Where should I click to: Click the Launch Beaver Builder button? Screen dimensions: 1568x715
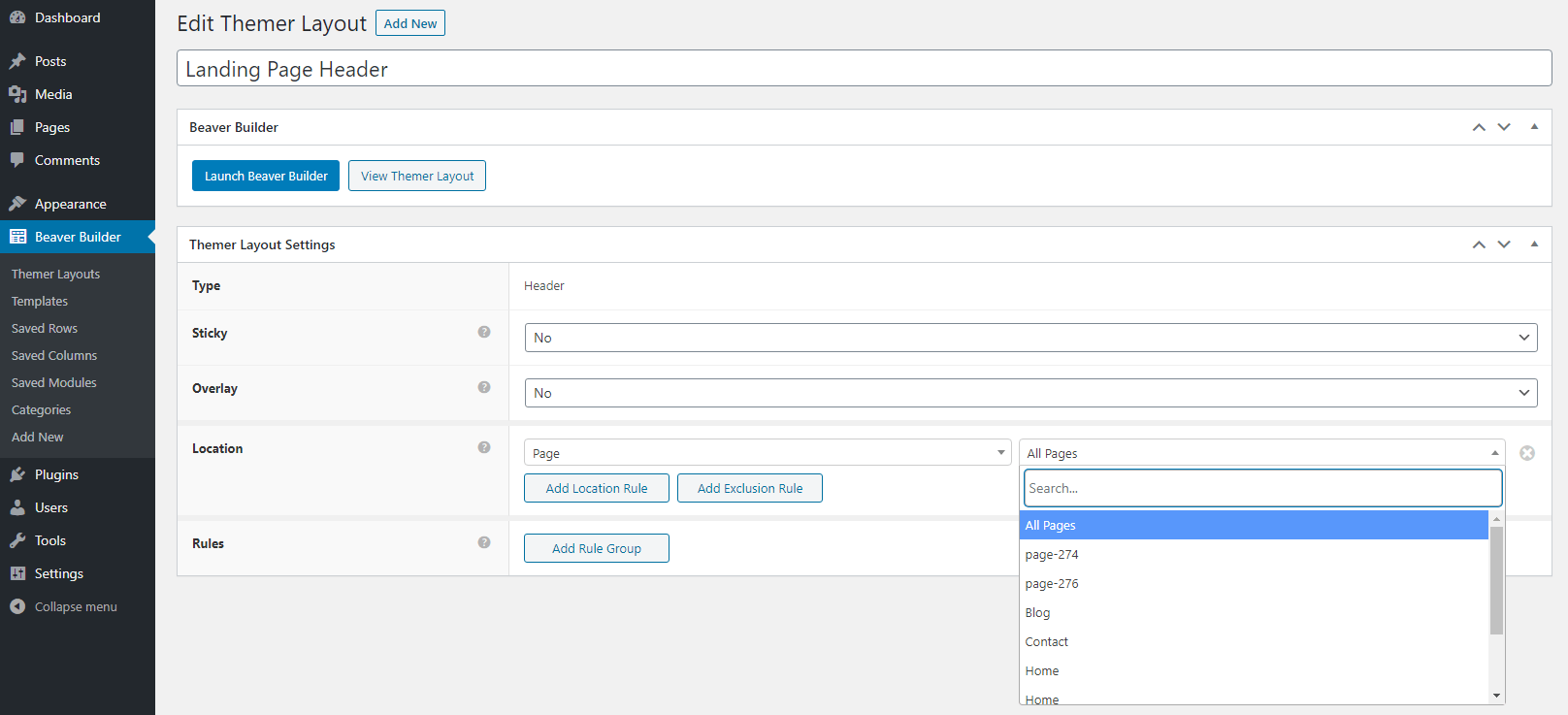[x=266, y=176]
